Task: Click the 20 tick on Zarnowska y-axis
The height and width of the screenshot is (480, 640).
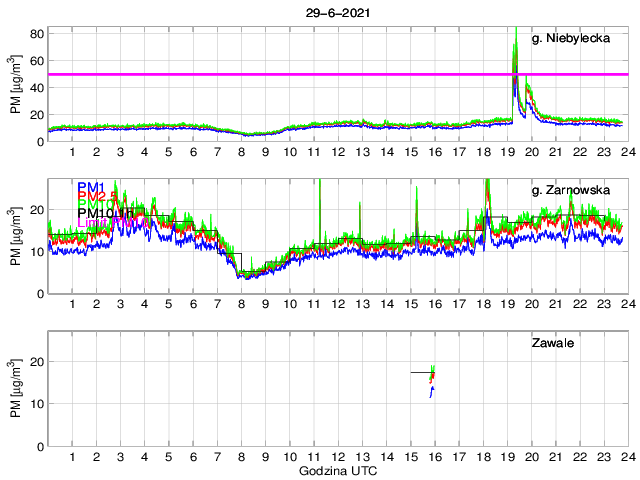Action: point(37,210)
